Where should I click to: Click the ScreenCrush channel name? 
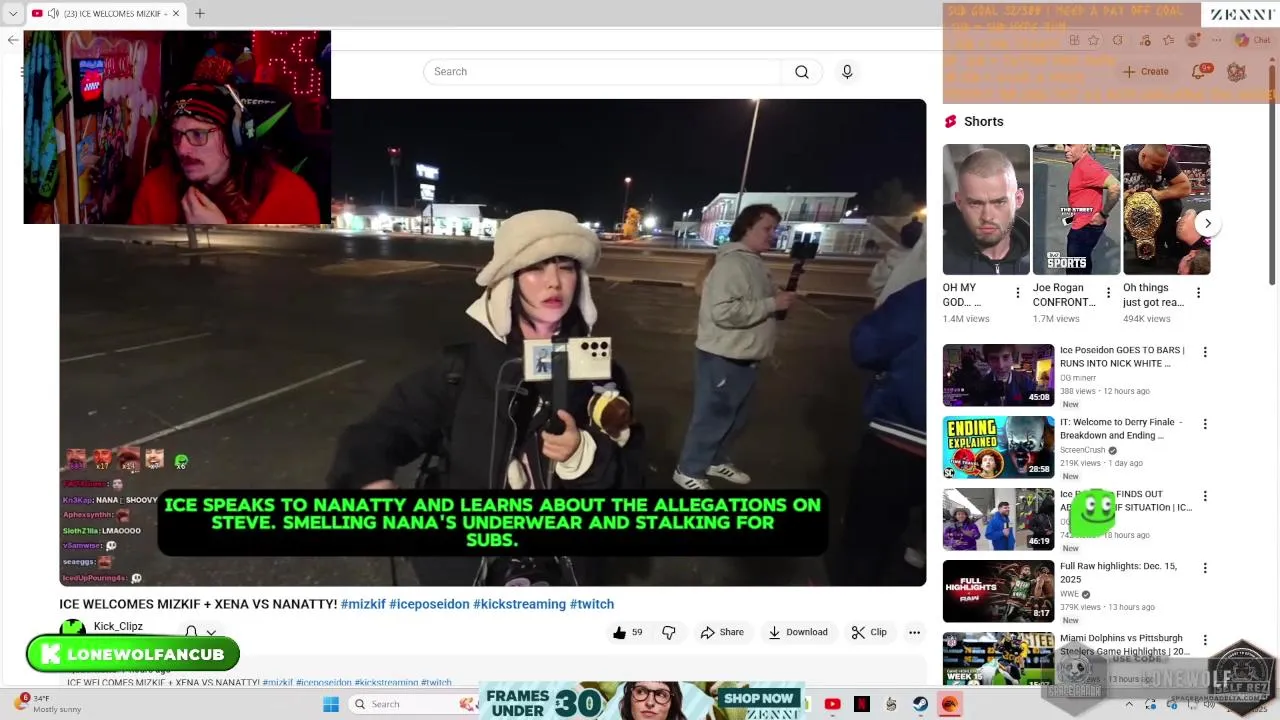(1082, 450)
